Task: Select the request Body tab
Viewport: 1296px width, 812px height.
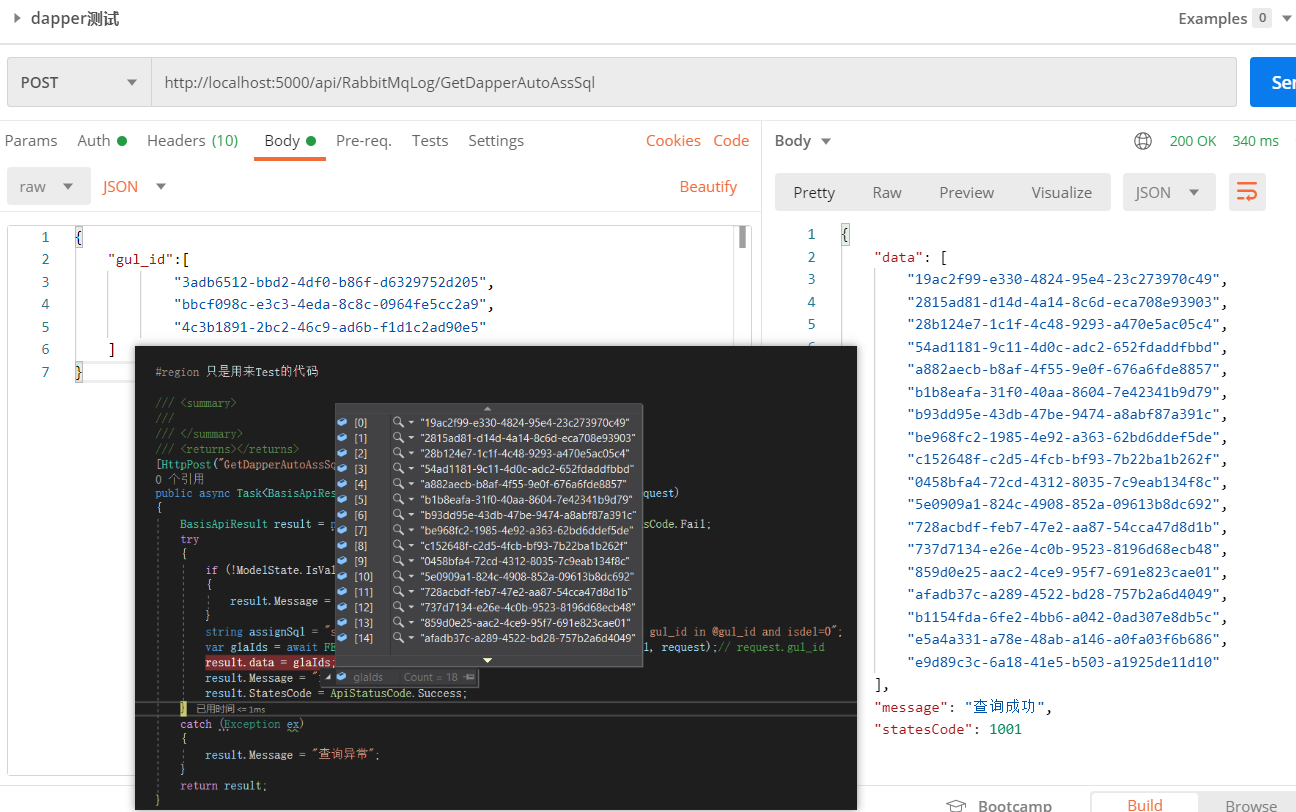Action: pos(290,141)
